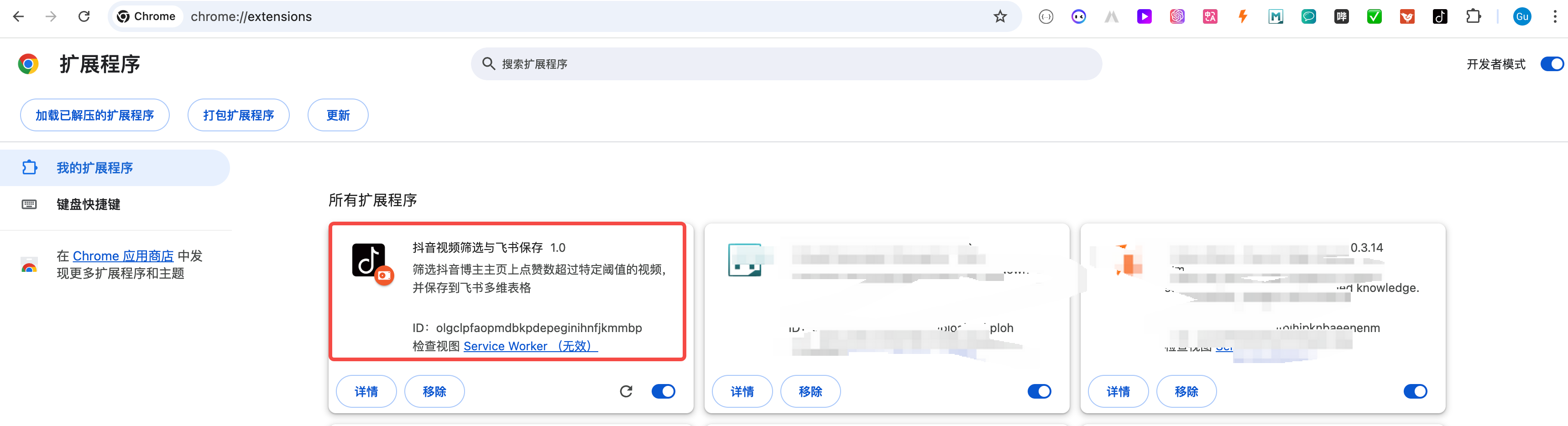Go forward with the browser forward arrow
The height and width of the screenshot is (426, 1568).
pos(51,16)
